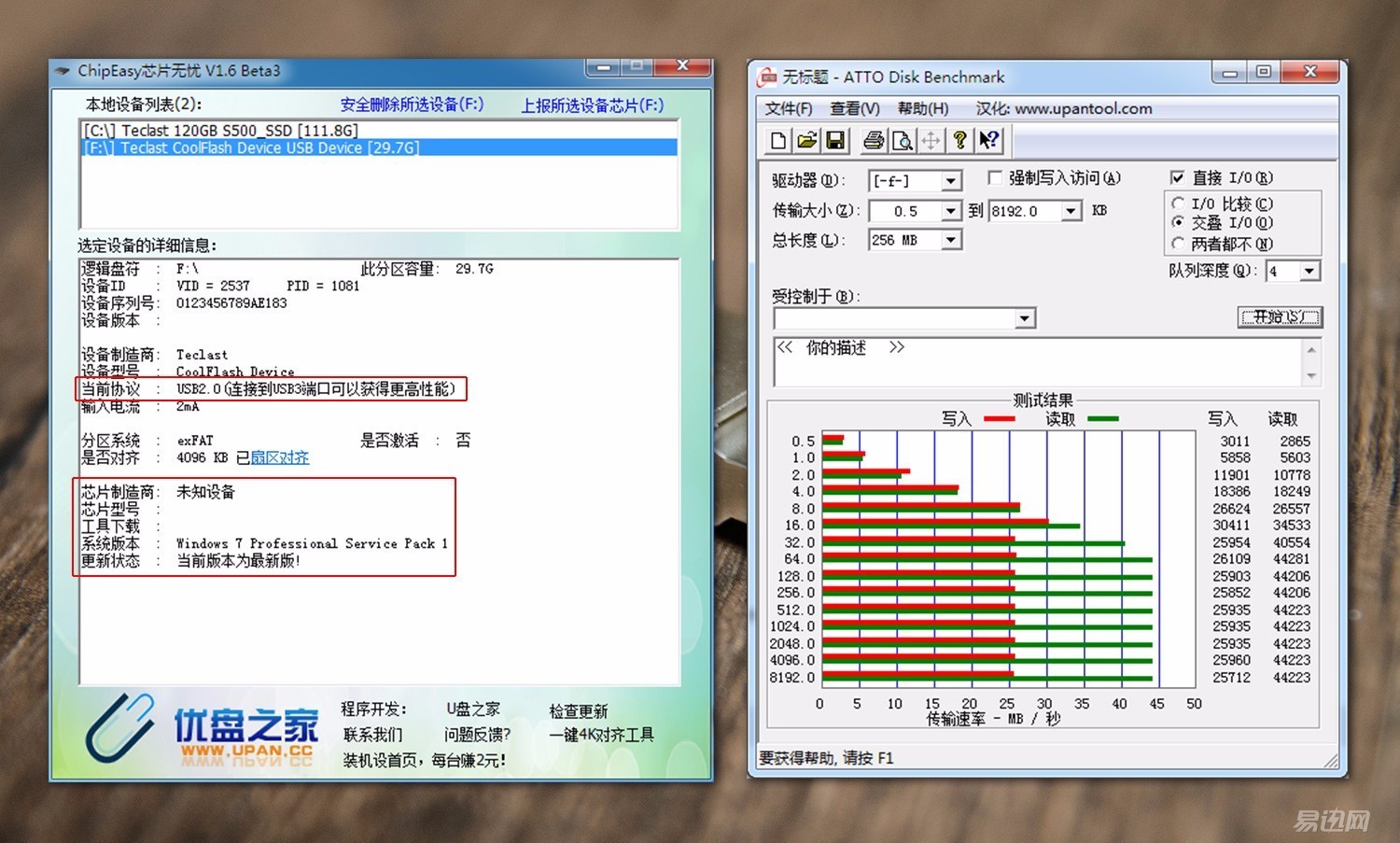Close the ChipEasy window

(682, 66)
